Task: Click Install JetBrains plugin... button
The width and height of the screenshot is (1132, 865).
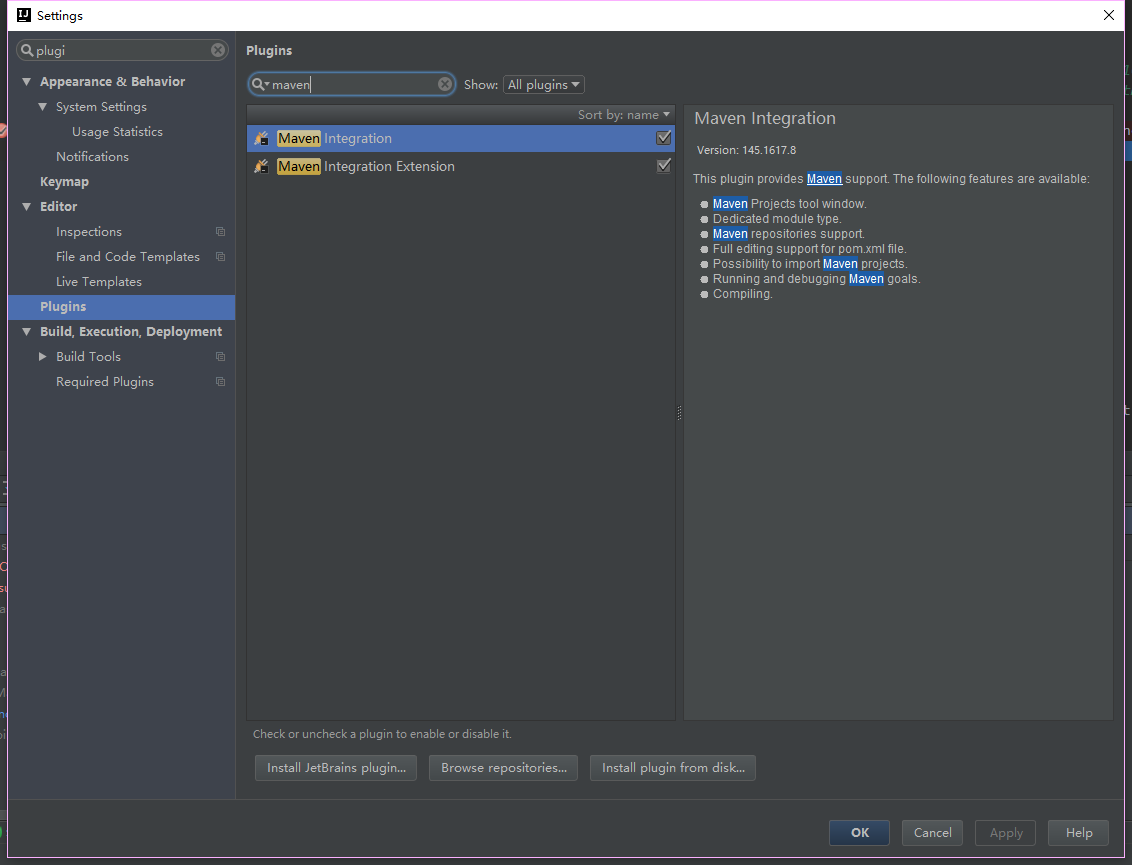Action: point(336,768)
